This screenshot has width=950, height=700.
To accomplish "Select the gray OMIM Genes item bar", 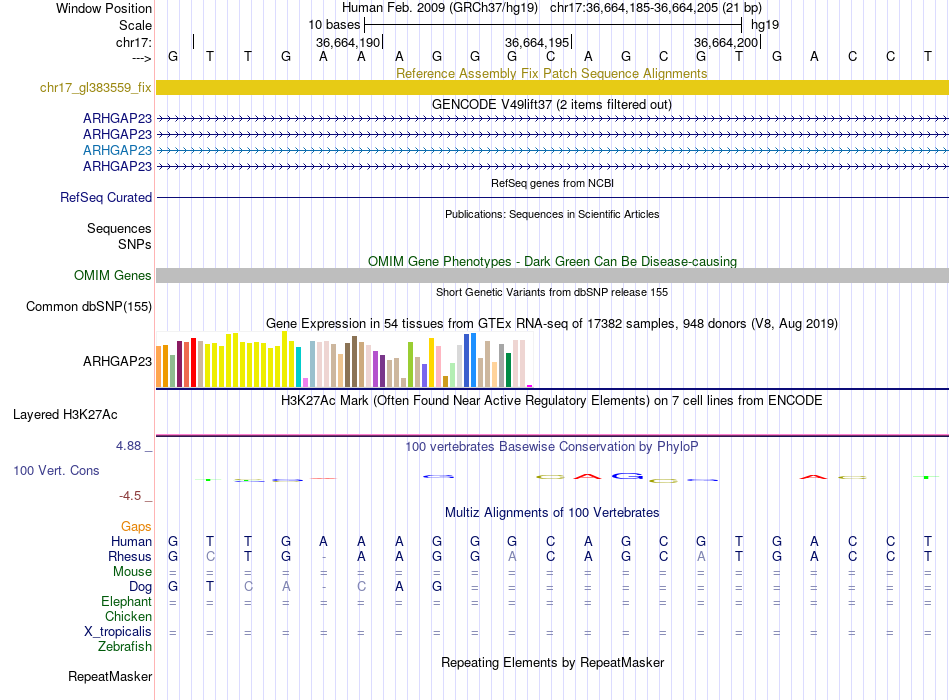I will tap(552, 276).
